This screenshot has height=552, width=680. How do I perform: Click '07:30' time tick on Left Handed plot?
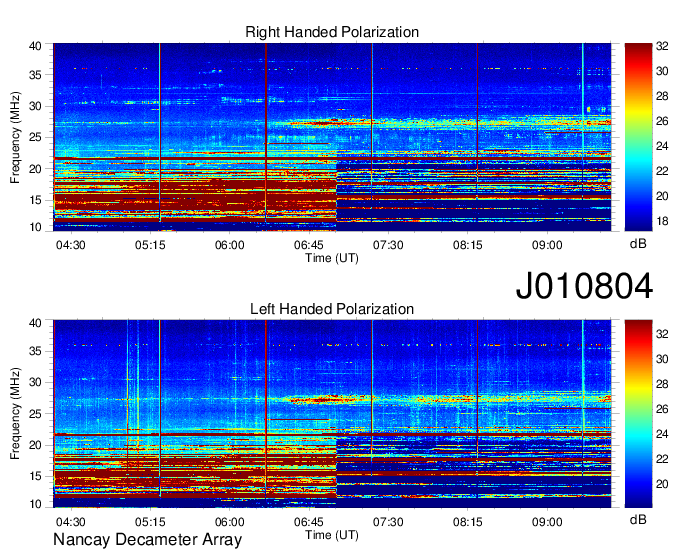coord(388,522)
